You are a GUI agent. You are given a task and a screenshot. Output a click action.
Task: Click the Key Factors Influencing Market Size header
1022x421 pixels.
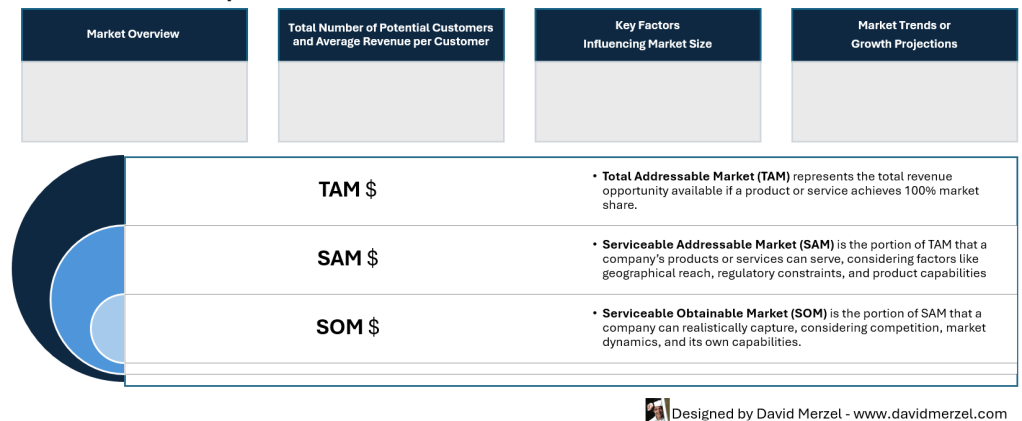pyautogui.click(x=647, y=35)
